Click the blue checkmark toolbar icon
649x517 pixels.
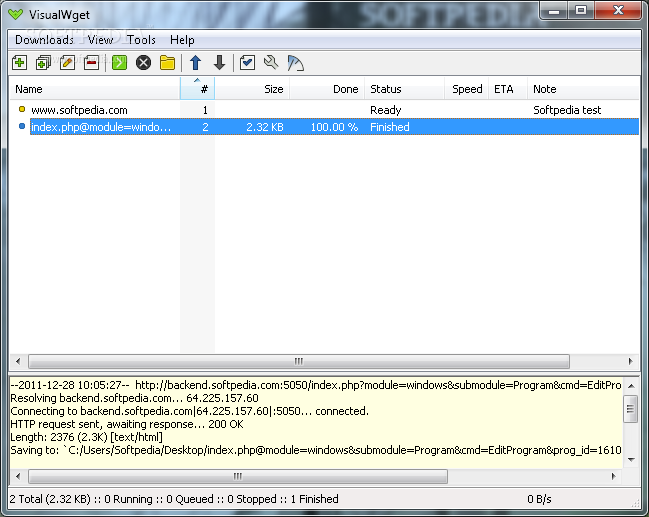pyautogui.click(x=247, y=63)
